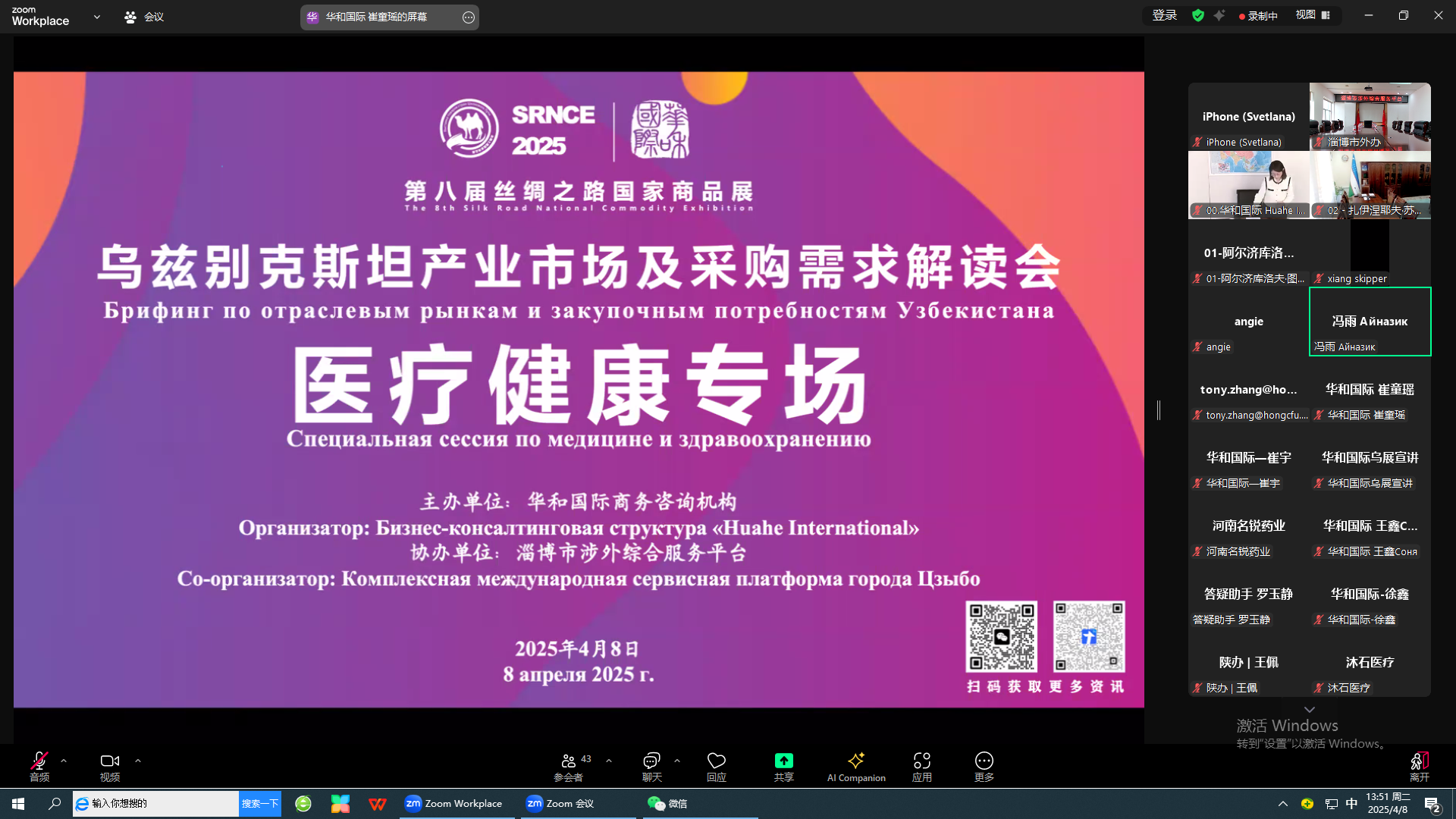Open the reactions menu (回应)
1456x819 pixels.
tap(717, 766)
